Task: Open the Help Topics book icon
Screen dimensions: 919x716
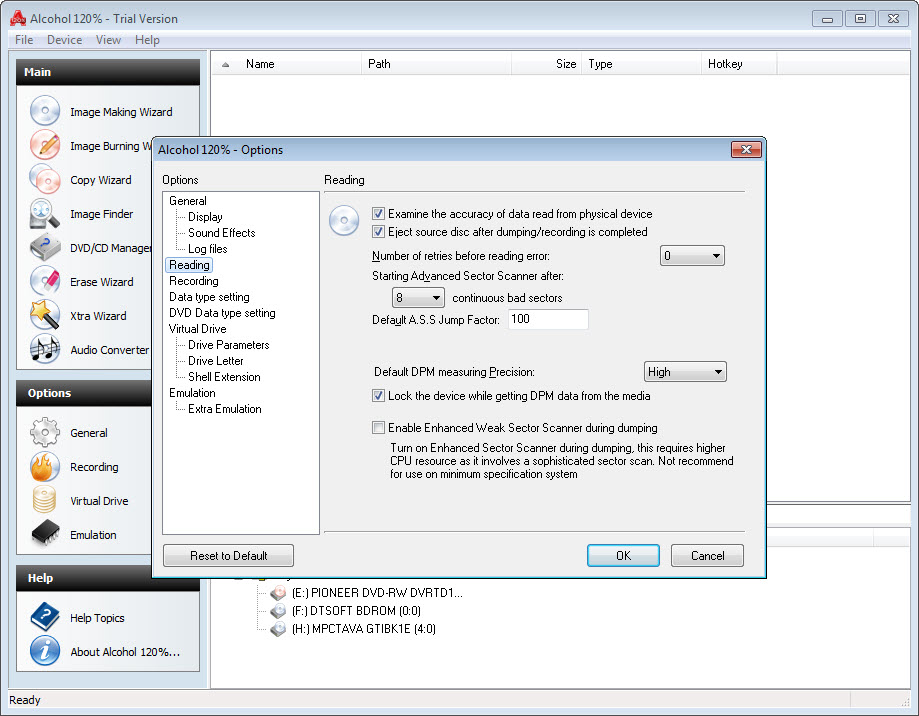Action: click(x=45, y=617)
